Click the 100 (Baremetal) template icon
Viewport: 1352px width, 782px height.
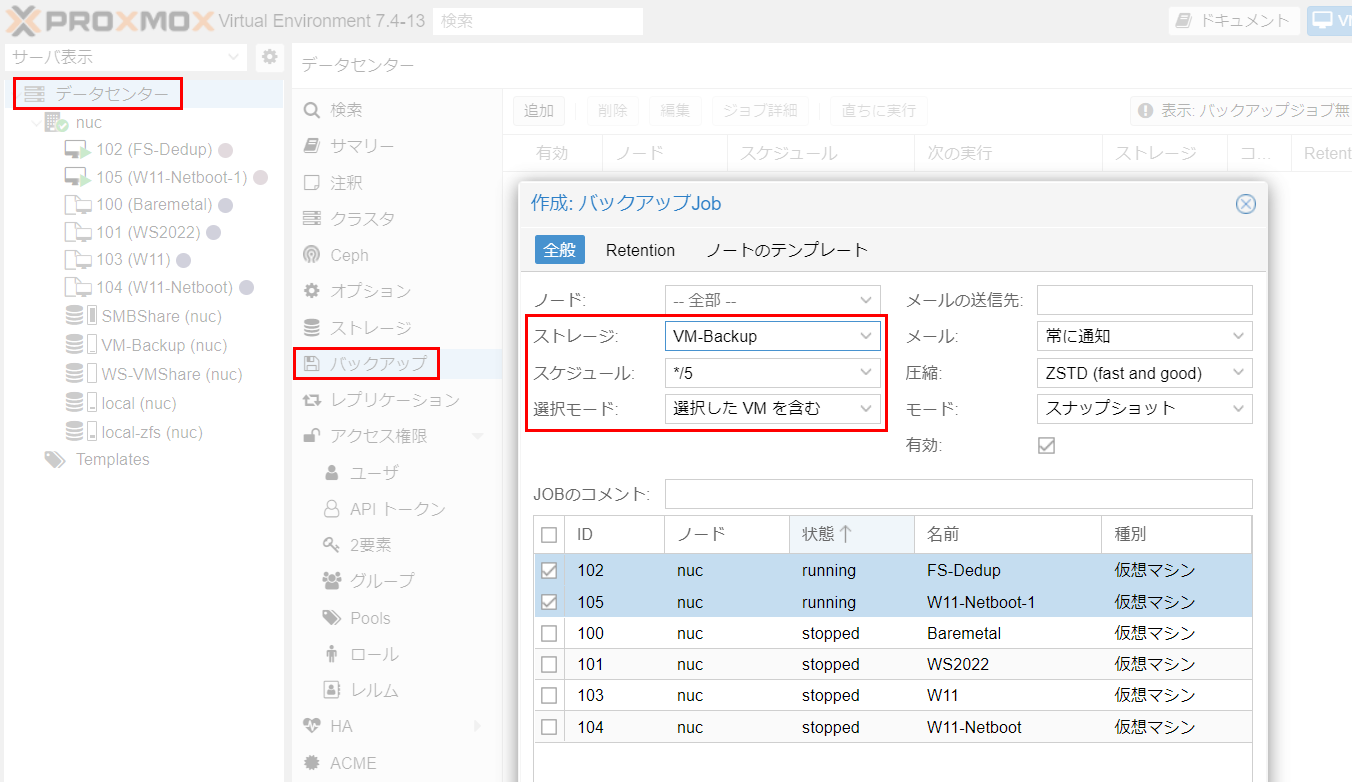(77, 205)
